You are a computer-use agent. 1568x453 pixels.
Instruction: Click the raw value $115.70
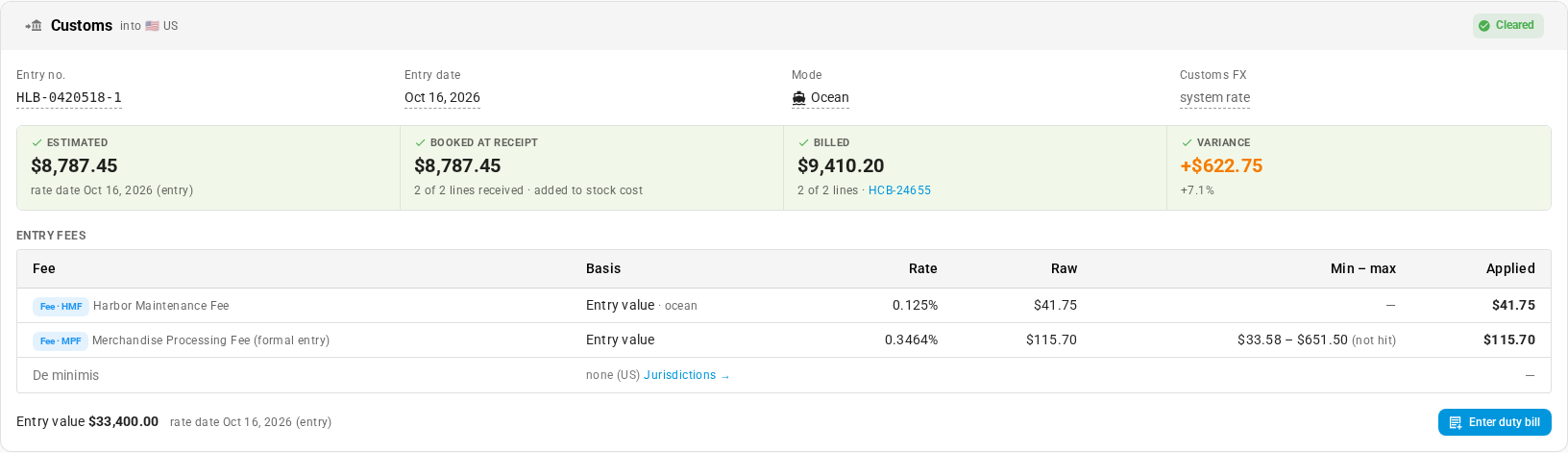point(1051,340)
